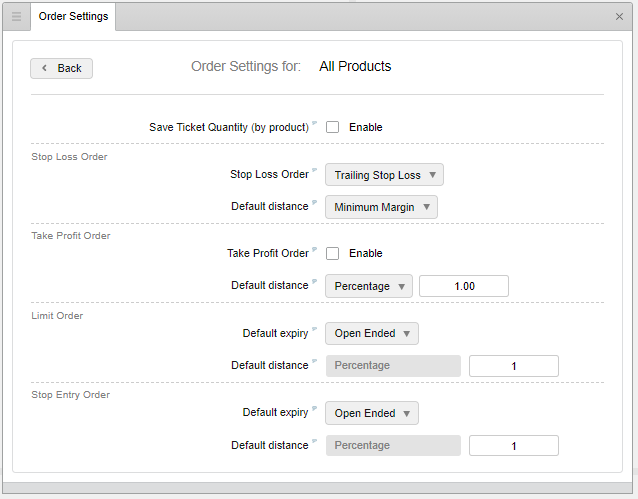Viewport: 638px width, 499px height.
Task: Click help flag next to Take Profit Default distance
Action: (x=314, y=281)
